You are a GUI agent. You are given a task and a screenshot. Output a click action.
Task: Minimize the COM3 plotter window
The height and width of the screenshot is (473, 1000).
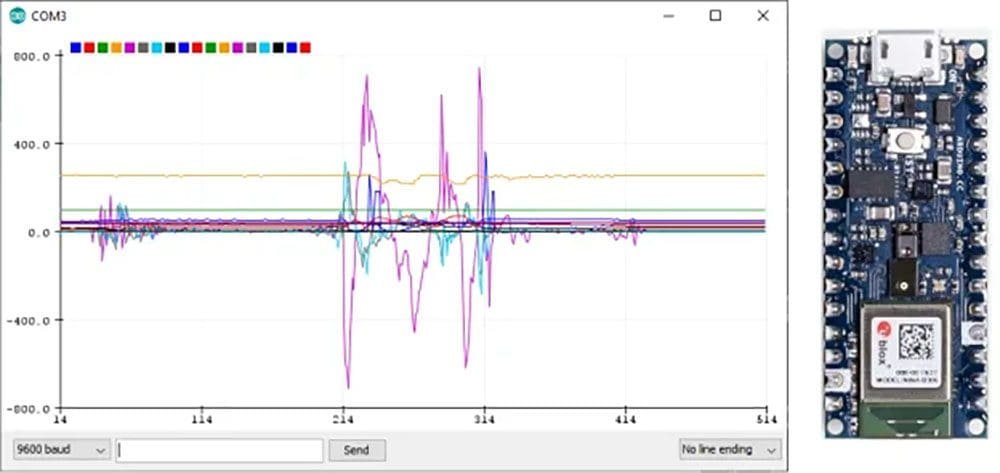(668, 16)
